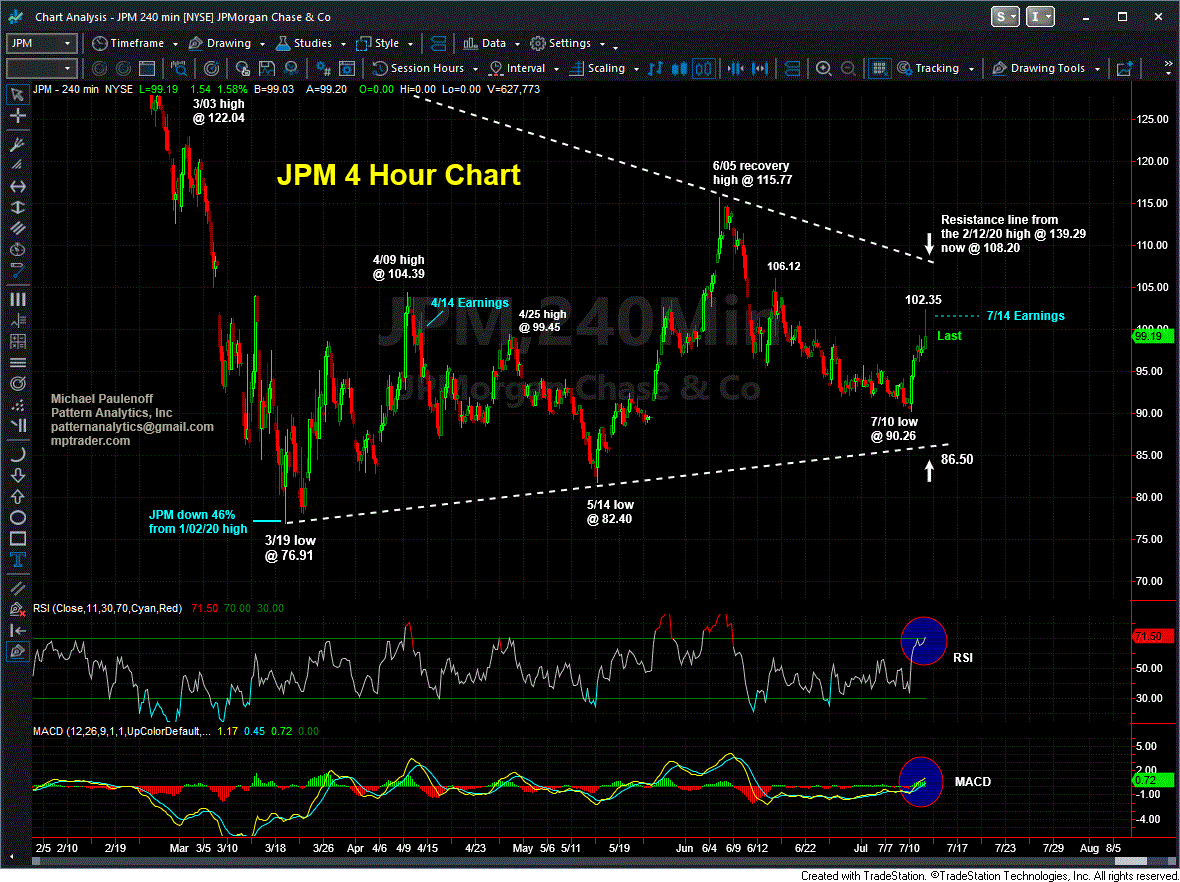Select the up arrow drawing tool

coord(17,497)
